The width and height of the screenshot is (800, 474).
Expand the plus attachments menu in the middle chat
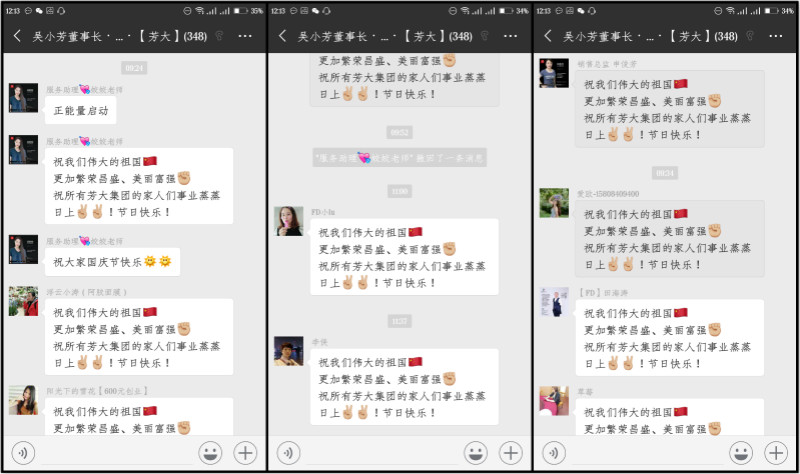511,452
